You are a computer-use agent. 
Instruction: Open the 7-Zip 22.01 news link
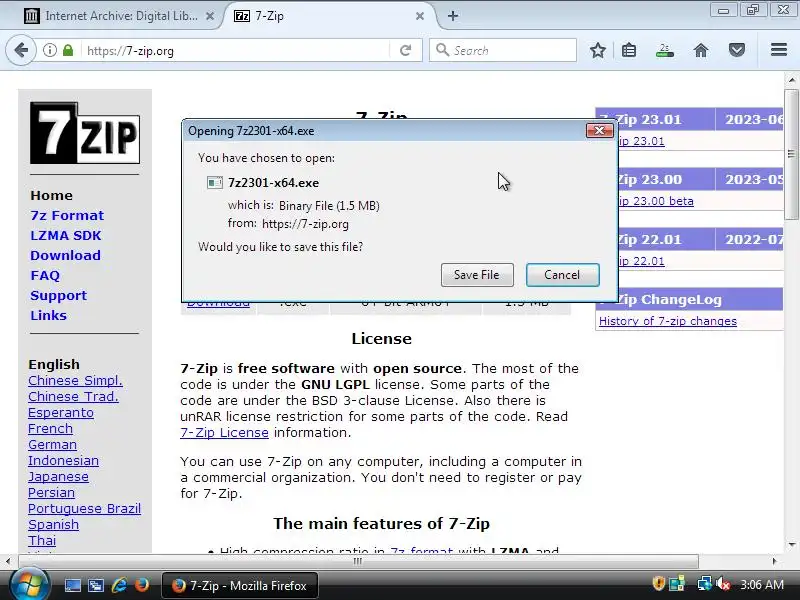click(x=641, y=261)
